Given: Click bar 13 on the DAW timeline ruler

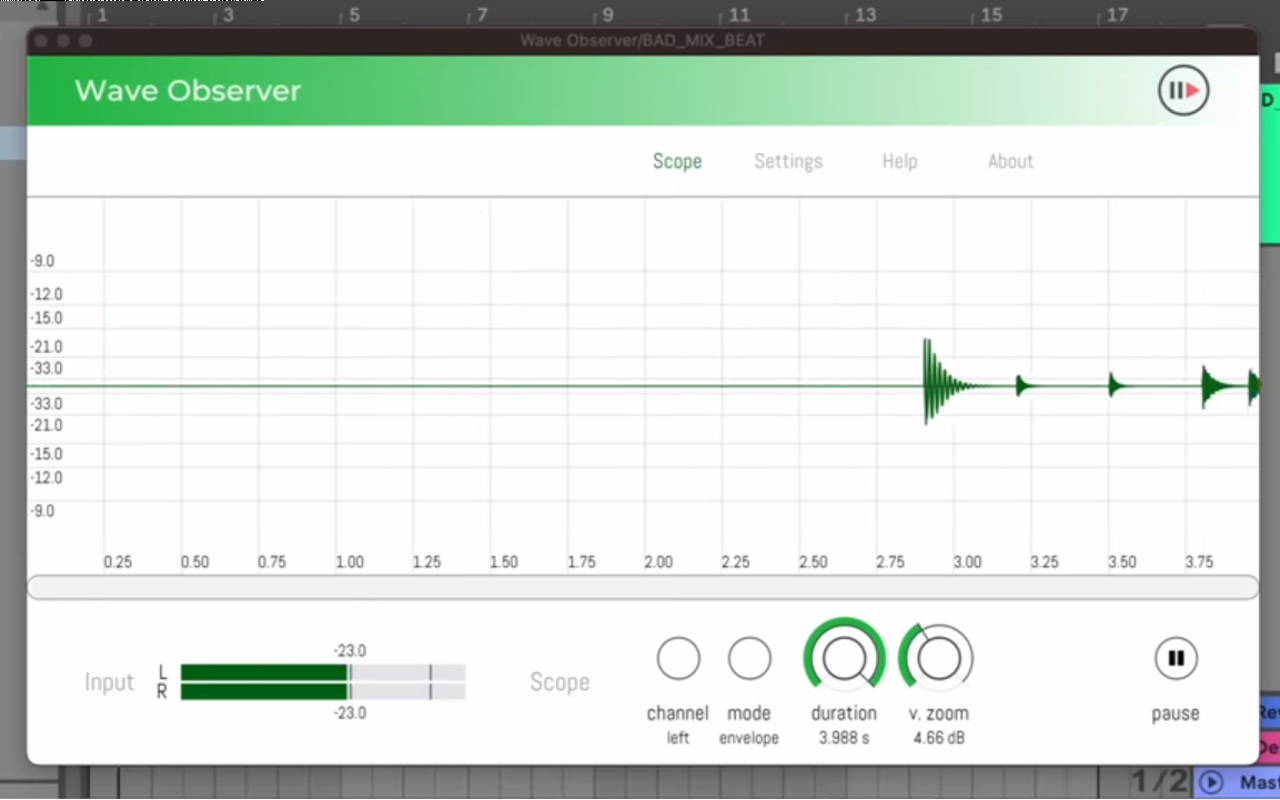Looking at the screenshot, I should (x=865, y=15).
